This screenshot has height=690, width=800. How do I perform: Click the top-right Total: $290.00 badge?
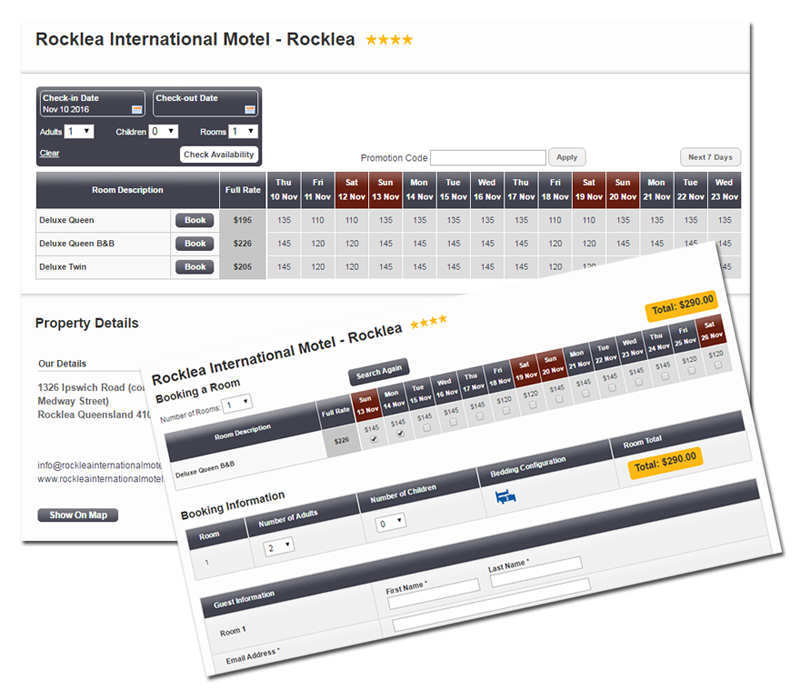682,306
